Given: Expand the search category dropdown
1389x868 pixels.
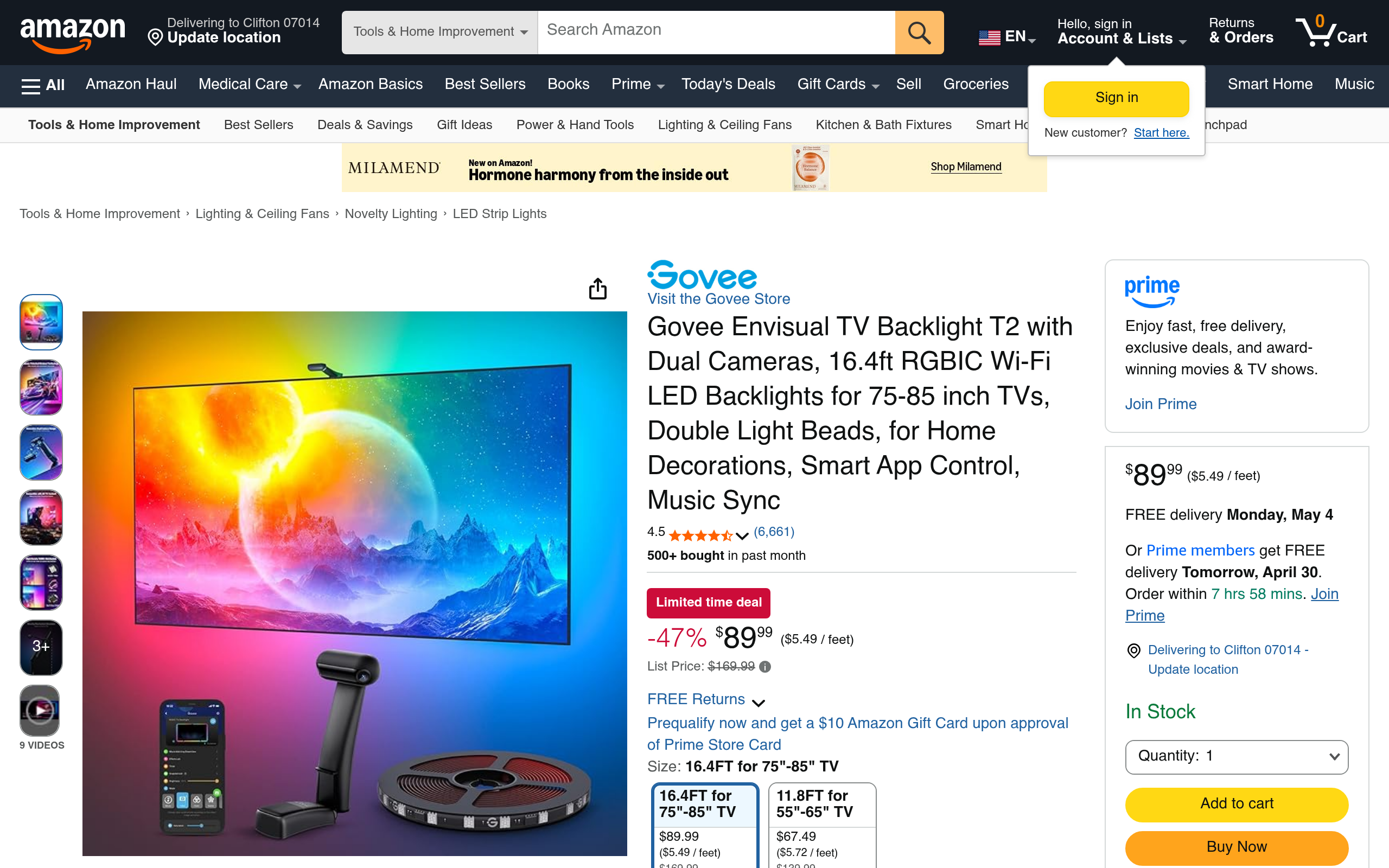Looking at the screenshot, I should (x=439, y=32).
